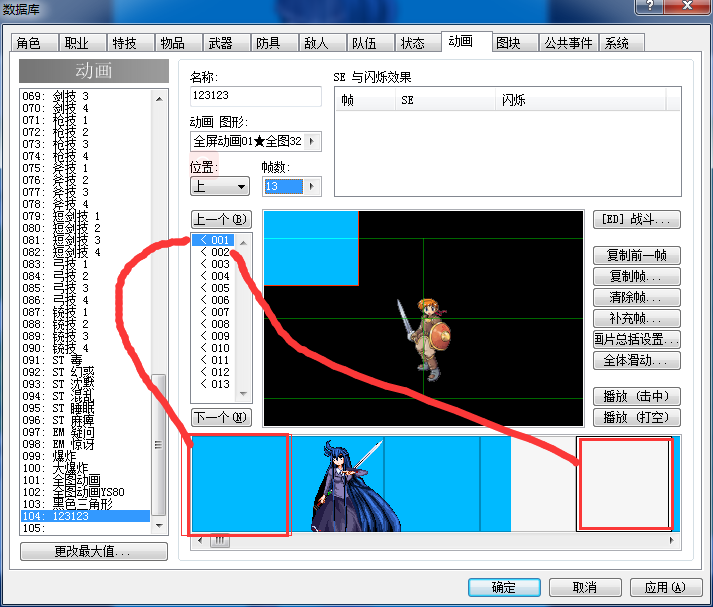
Task: Select frame 005 in frame list
Action: click(x=213, y=288)
